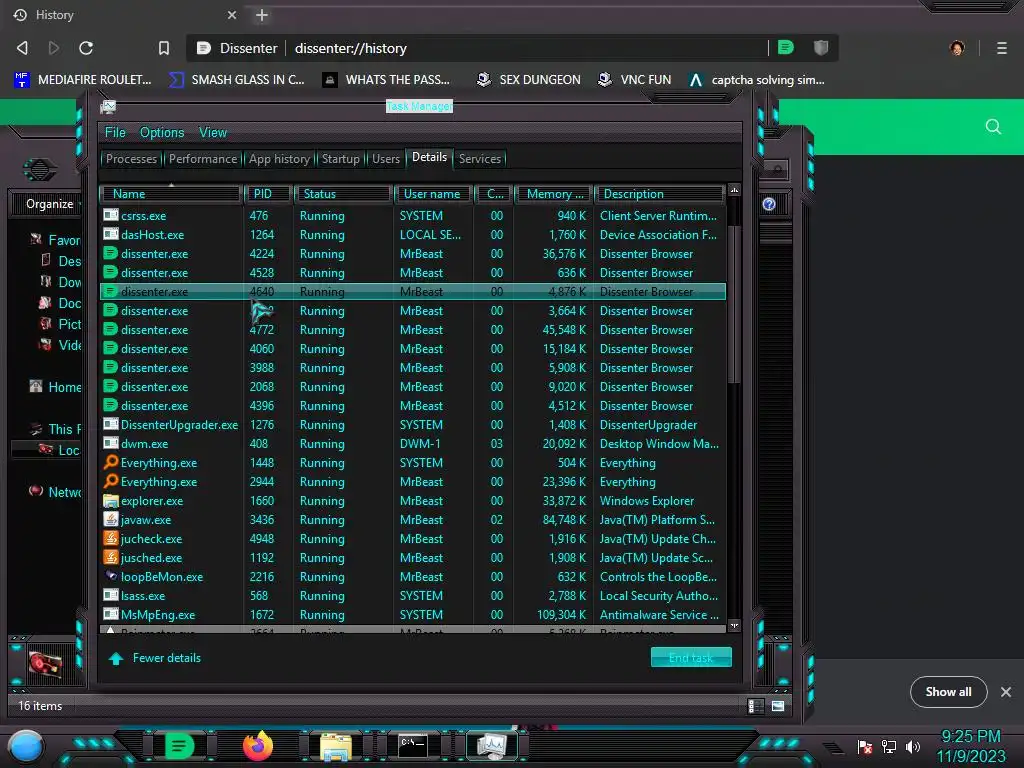Open the browser profile avatar
This screenshot has height=768, width=1024.
[957, 48]
